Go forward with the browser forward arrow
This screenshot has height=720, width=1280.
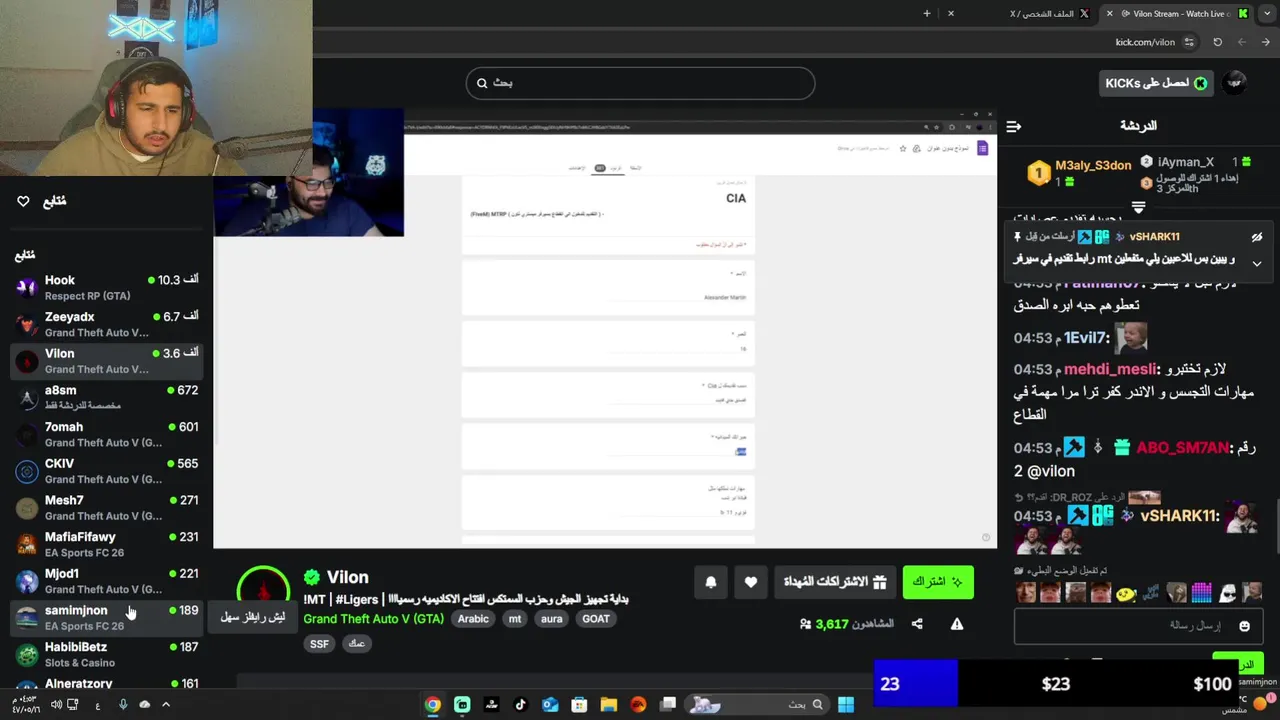(x=1242, y=42)
